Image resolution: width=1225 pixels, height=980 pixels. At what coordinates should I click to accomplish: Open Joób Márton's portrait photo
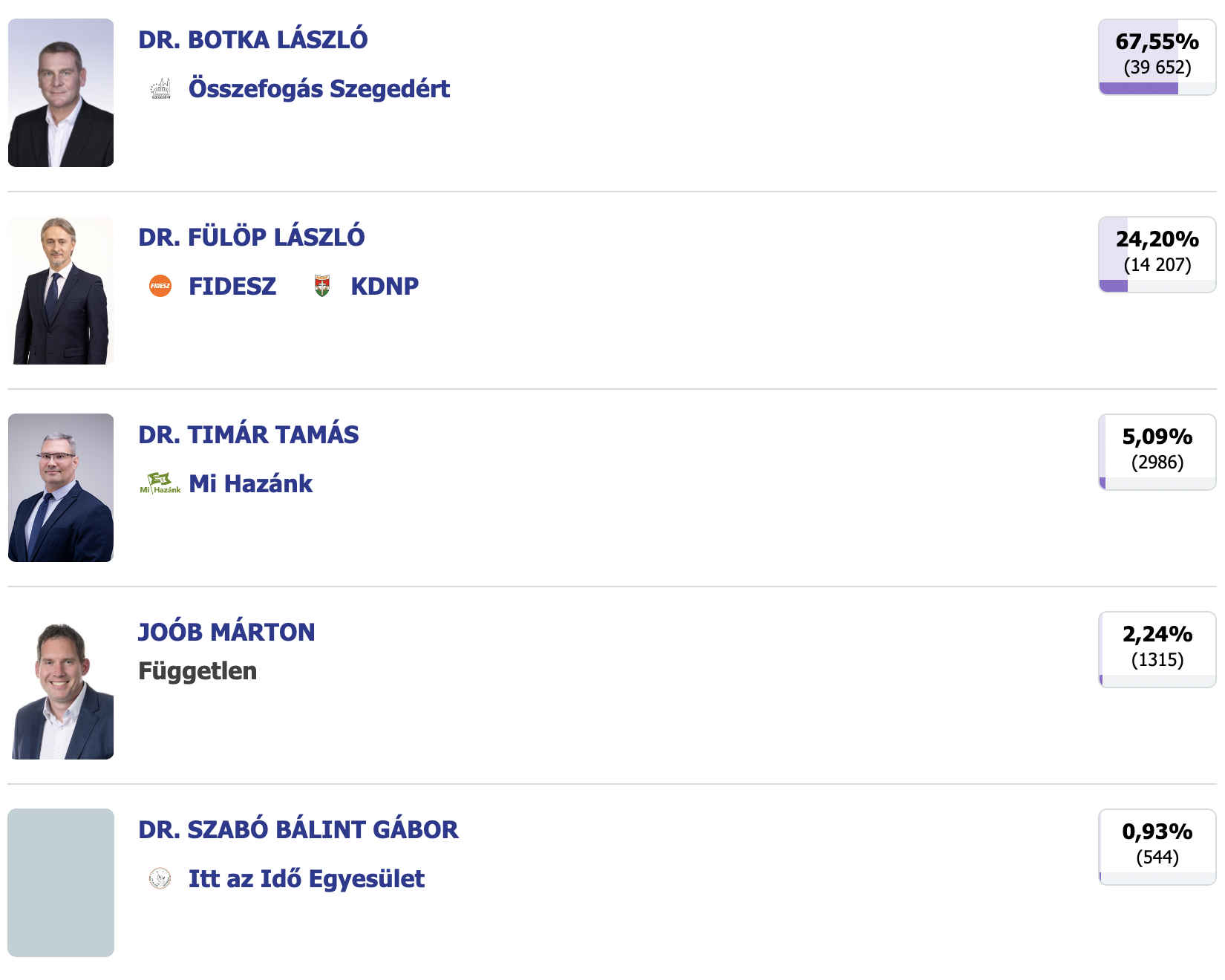click(x=61, y=685)
